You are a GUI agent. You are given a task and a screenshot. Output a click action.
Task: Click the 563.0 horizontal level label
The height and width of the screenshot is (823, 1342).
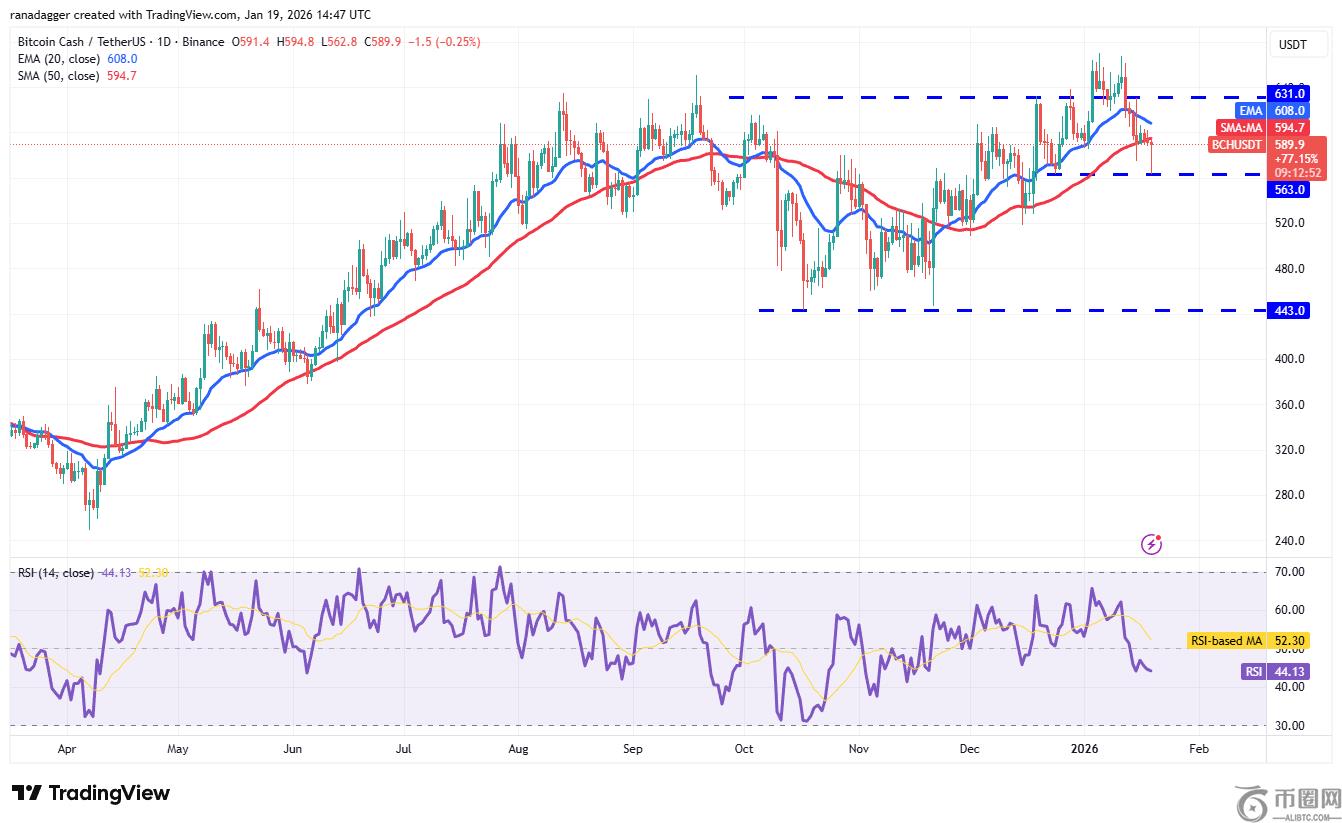(1289, 190)
